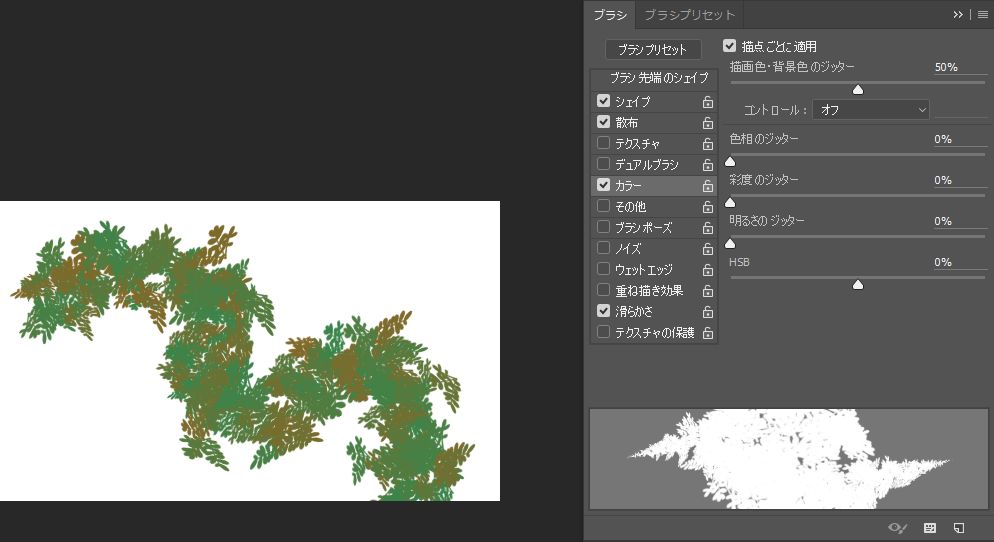Select the カラー text label in list
The height and width of the screenshot is (542, 994).
pyautogui.click(x=628, y=186)
